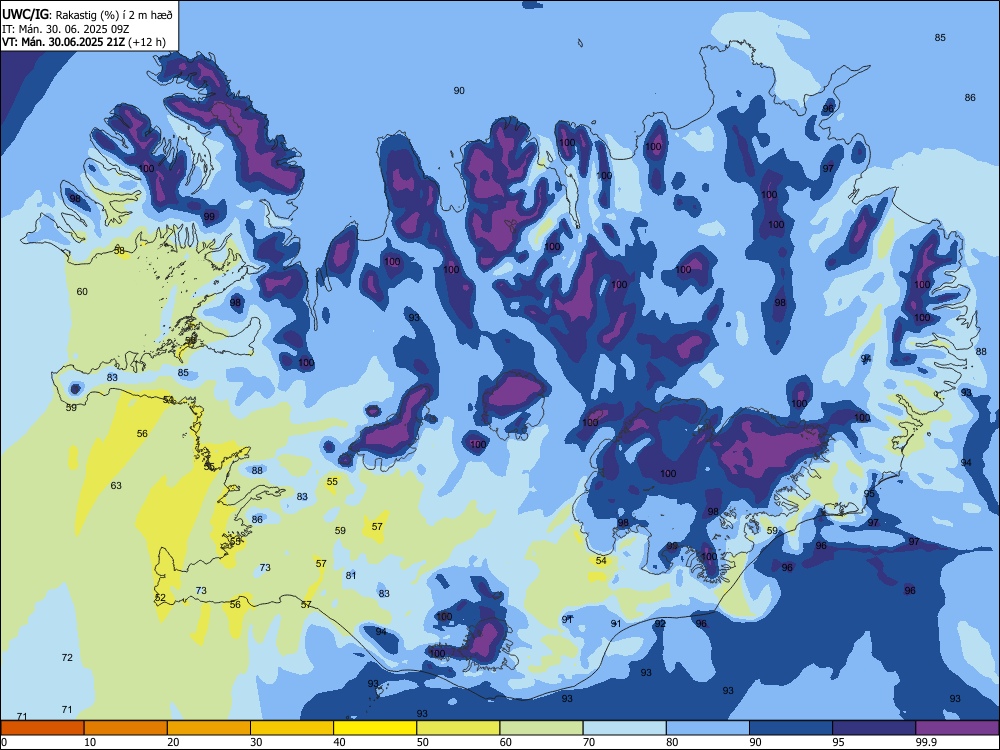This screenshot has width=1000, height=750.
Task: Click the legend label '80'
Action: coord(672,742)
